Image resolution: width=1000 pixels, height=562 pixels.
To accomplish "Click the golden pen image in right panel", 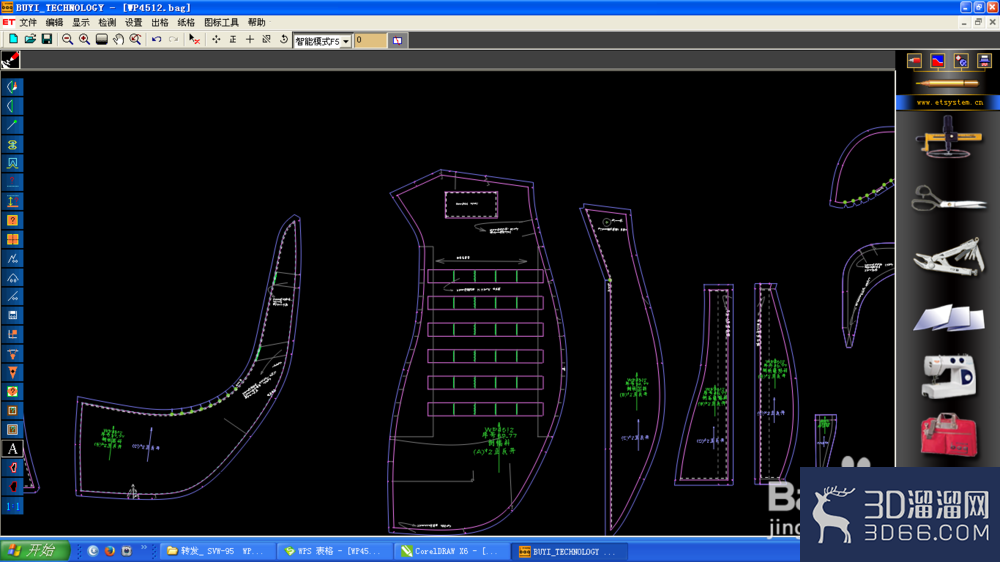I will 947,84.
